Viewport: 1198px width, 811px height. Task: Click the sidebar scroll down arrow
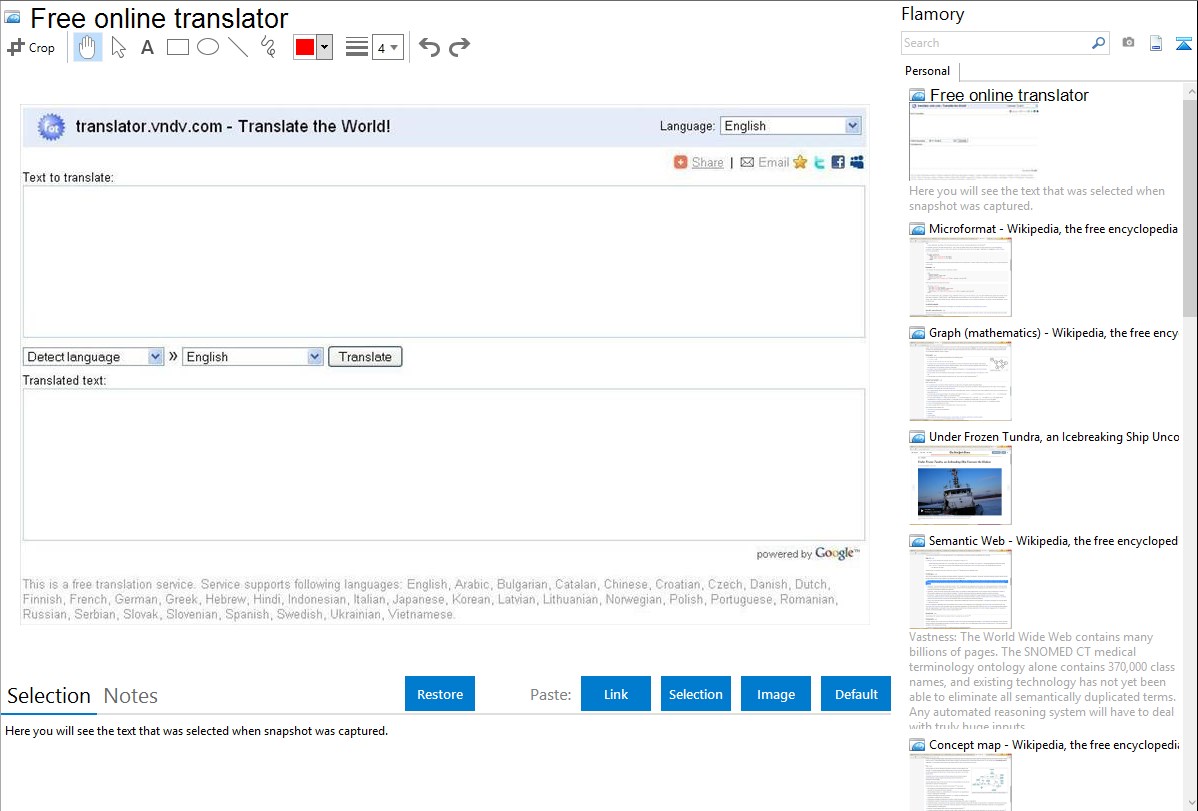click(1190, 802)
